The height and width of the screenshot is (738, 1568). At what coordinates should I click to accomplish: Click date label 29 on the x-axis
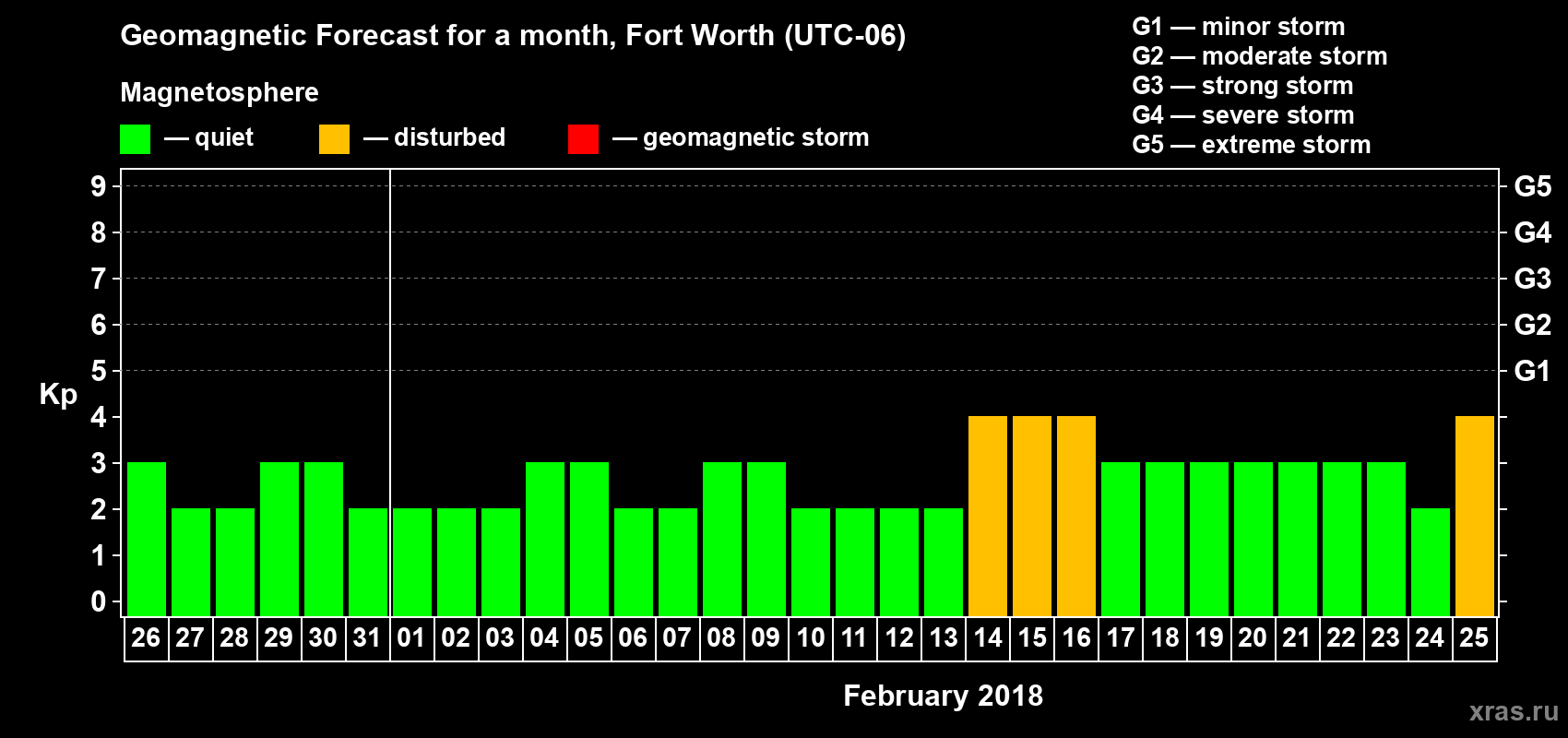click(279, 638)
